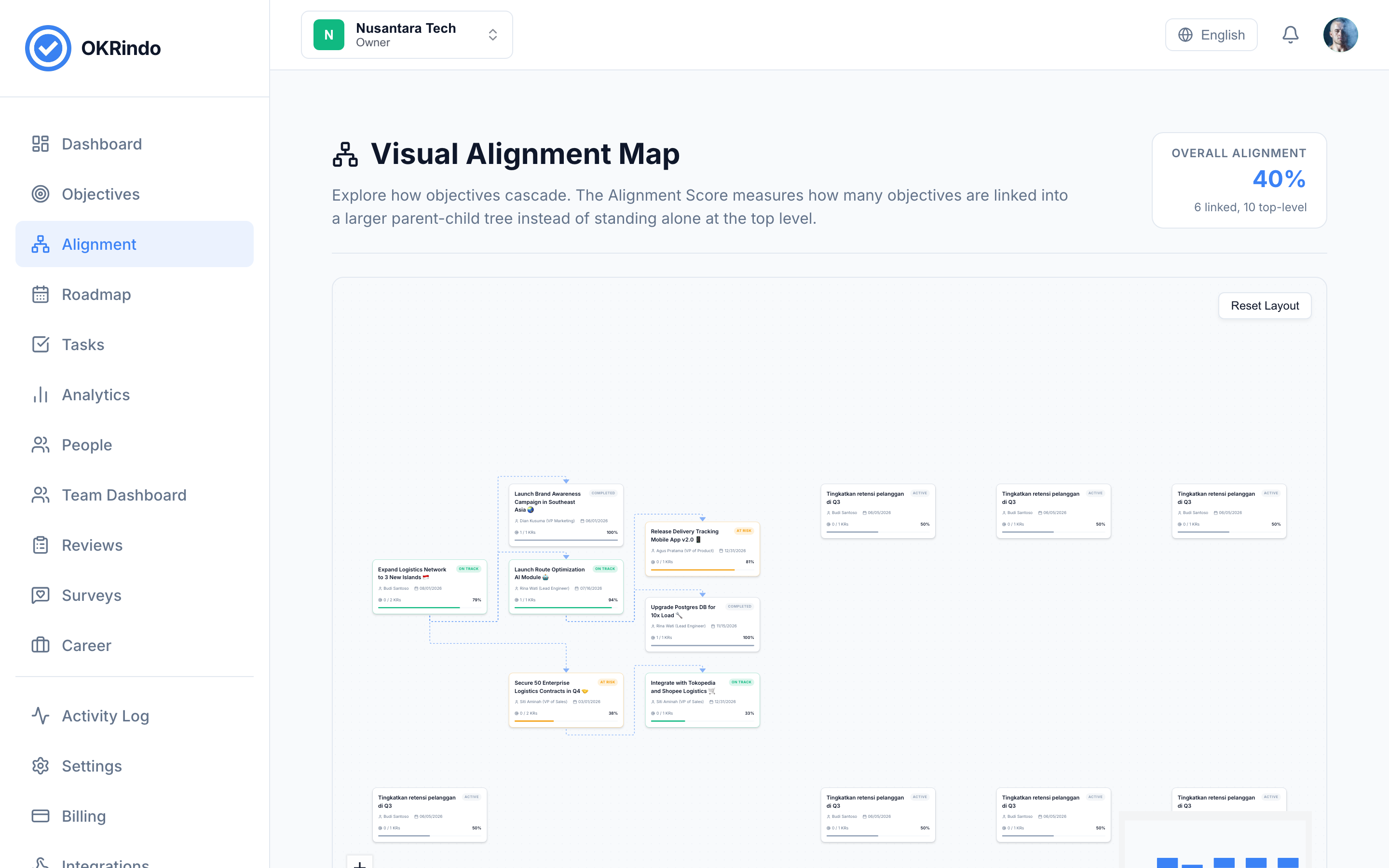The image size is (1389, 868).
Task: Click the hierarchy icon beside page title
Action: pos(345,154)
